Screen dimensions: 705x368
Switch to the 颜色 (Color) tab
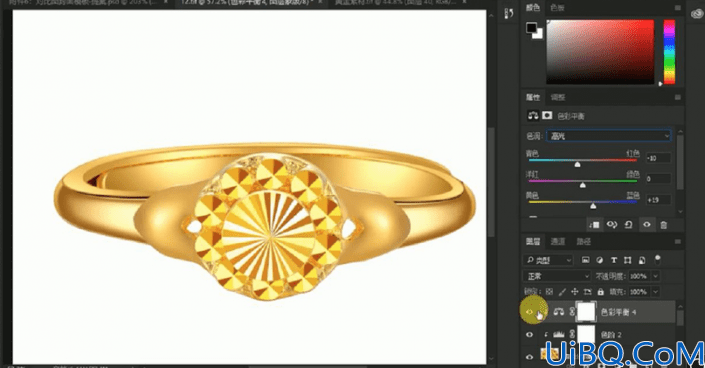533,8
